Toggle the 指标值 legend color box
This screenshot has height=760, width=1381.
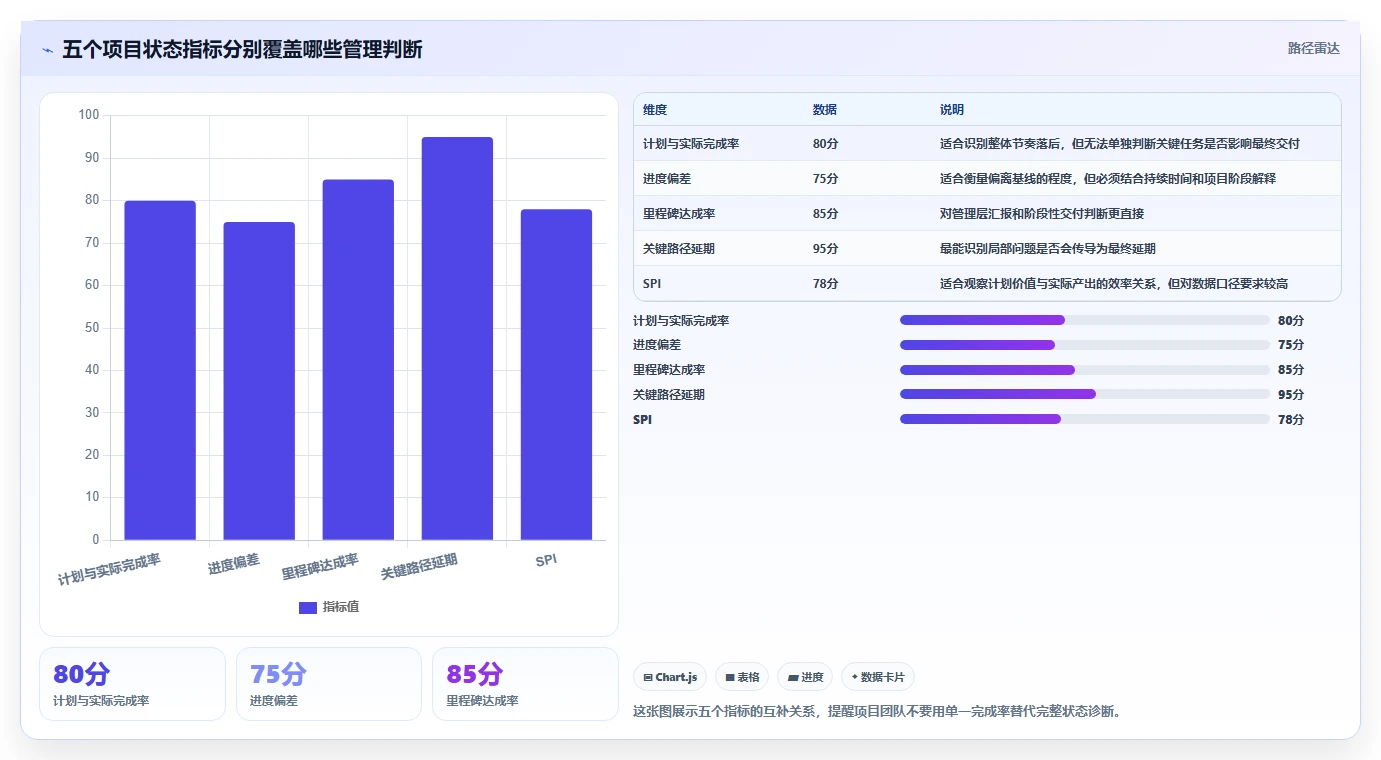308,608
